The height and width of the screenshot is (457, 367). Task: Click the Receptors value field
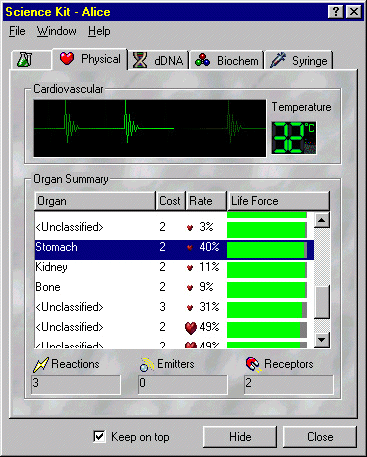coord(289,385)
